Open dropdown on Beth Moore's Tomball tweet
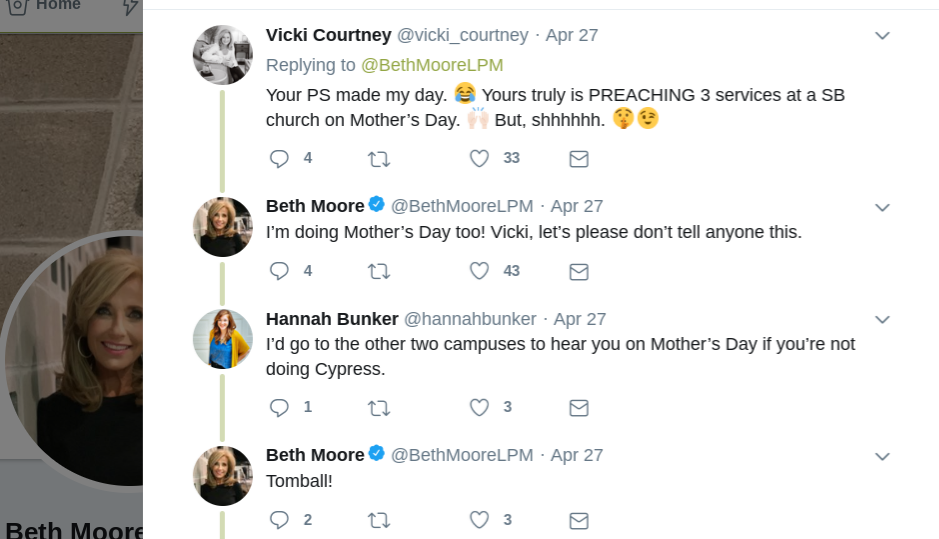This screenshot has height=539, width=939. click(882, 456)
